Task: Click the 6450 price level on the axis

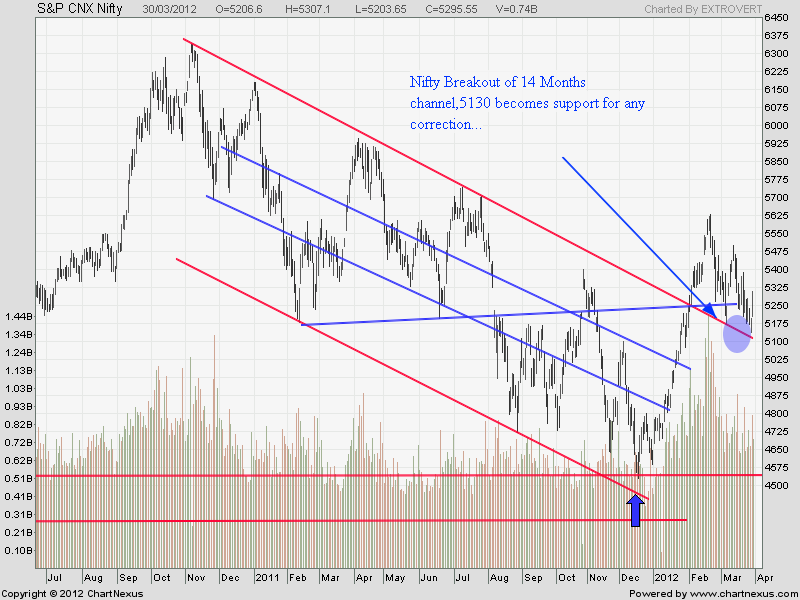Action: (x=775, y=19)
